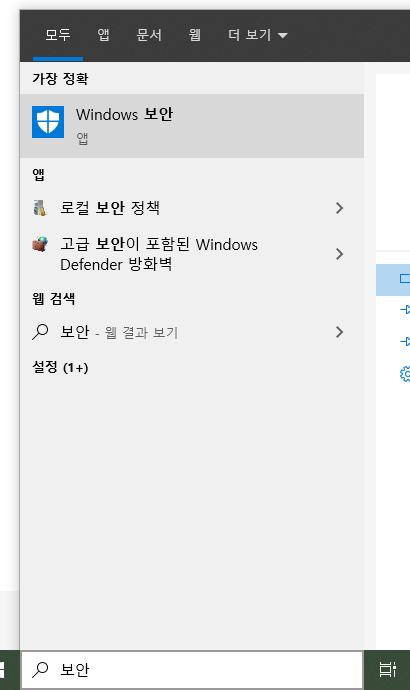
Task: Click the search input field containing 보안
Action: [192, 670]
